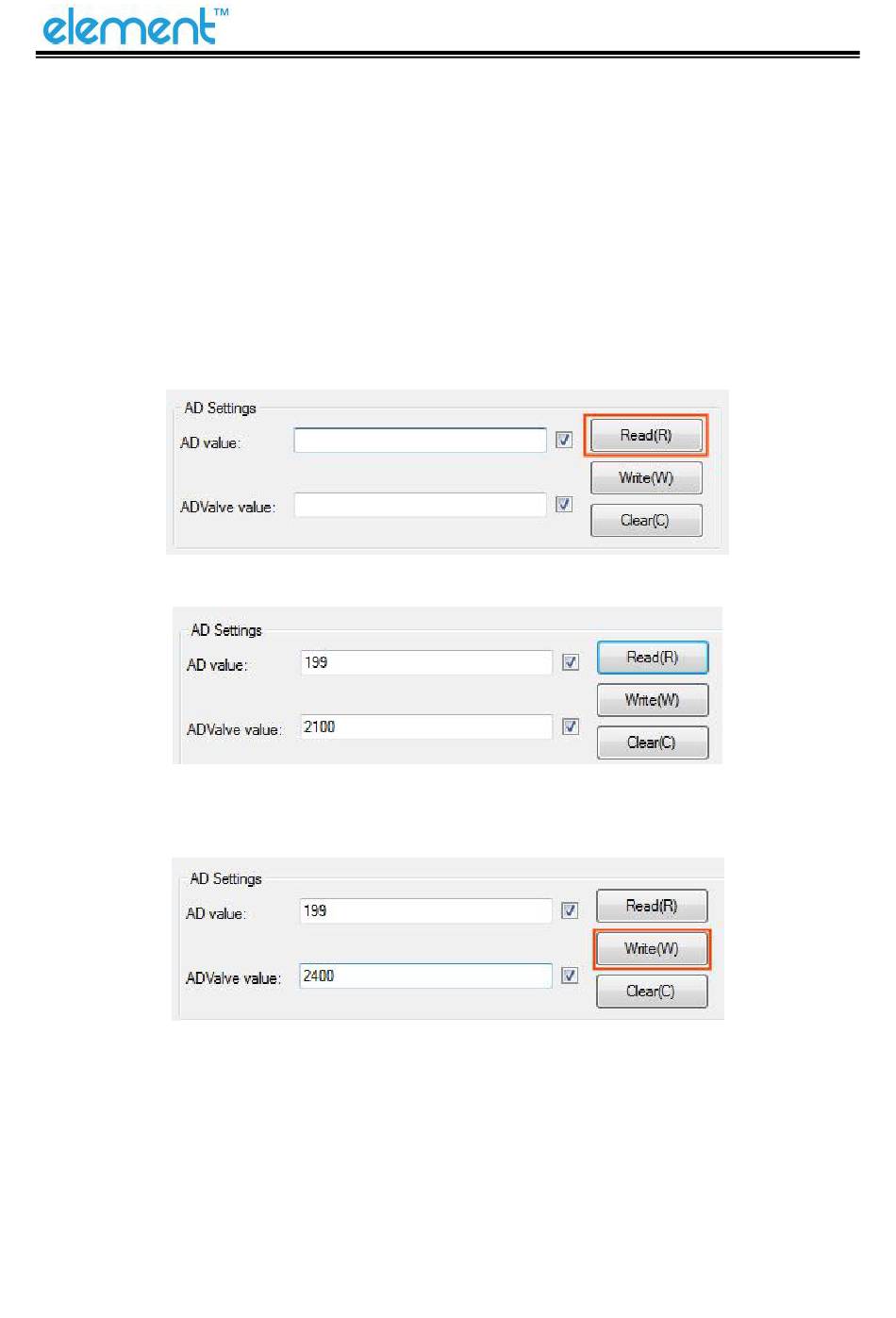This screenshot has width=896, height=1318.
Task: Click Write(W) button in panel showing 2100
Action: 653,700
